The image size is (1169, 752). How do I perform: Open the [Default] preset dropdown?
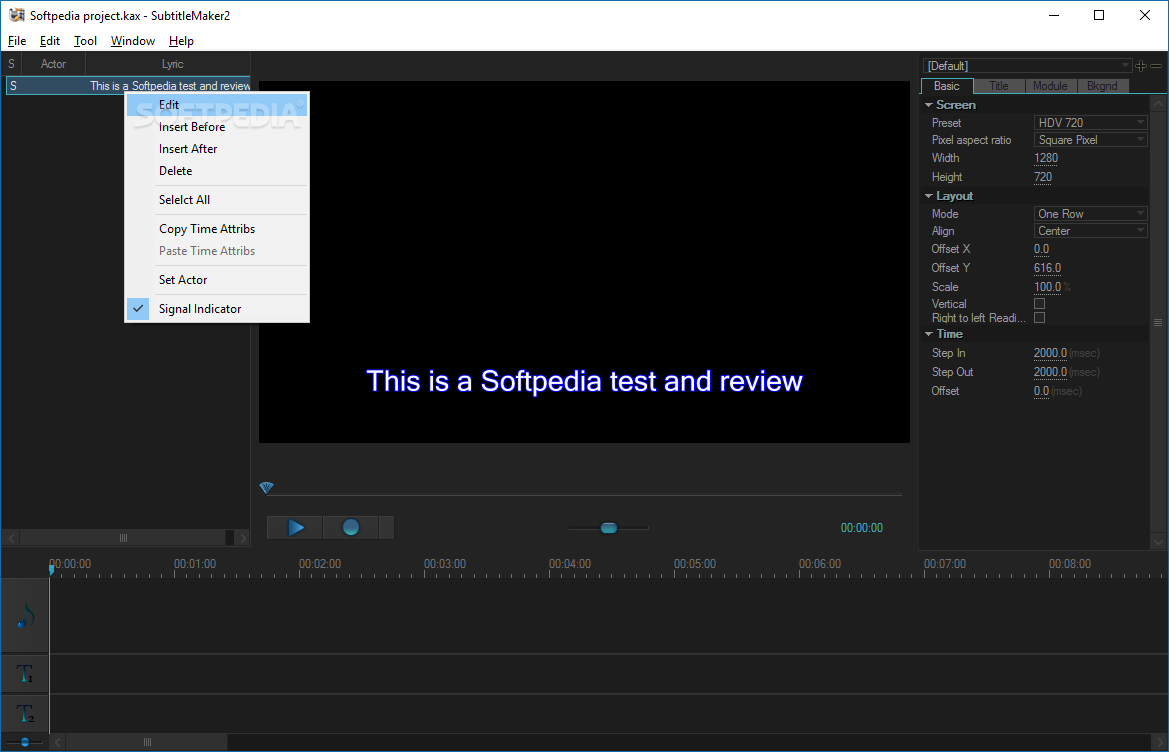coord(1027,66)
